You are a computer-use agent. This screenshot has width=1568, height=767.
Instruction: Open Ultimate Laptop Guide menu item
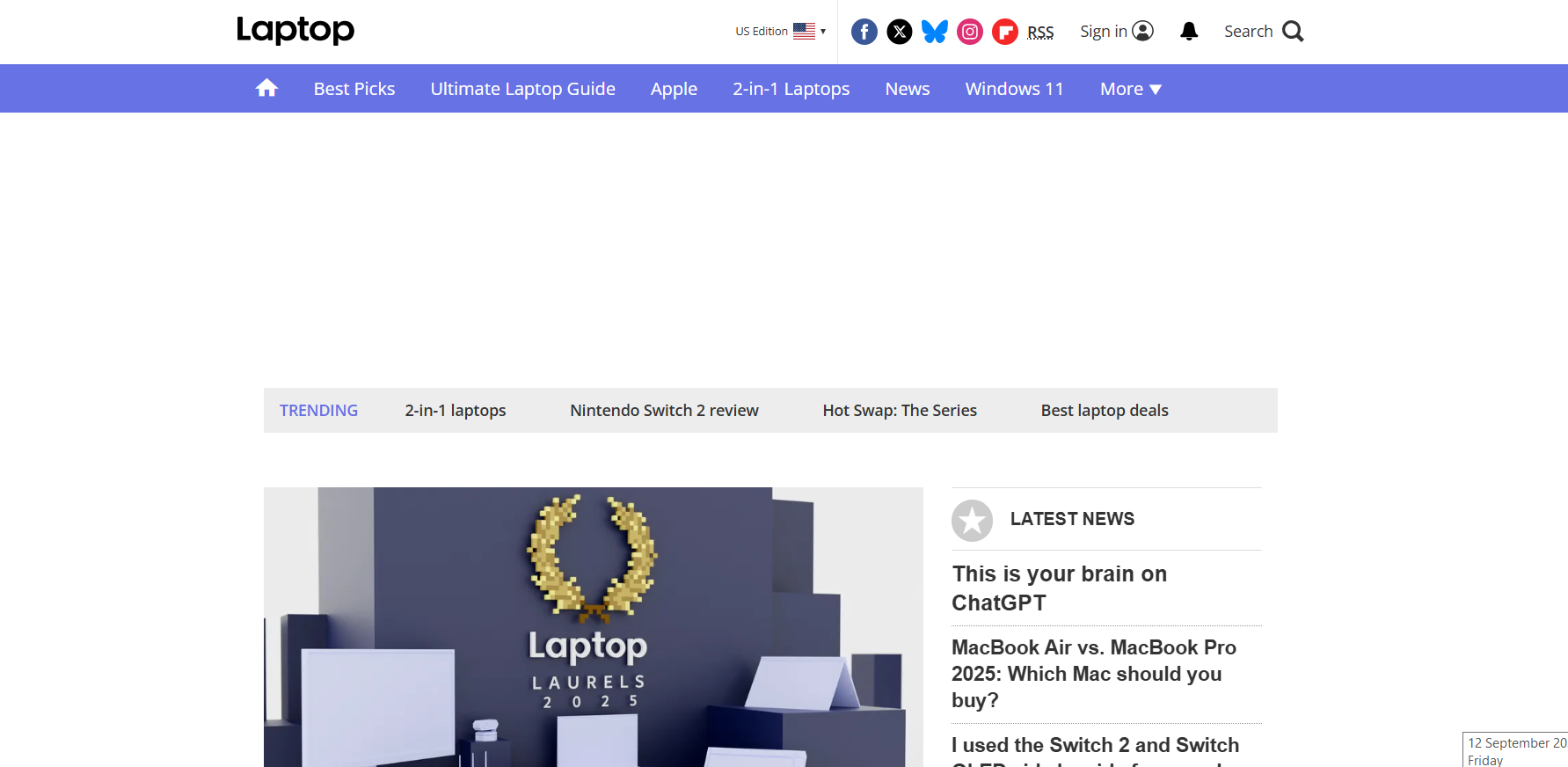(x=522, y=89)
